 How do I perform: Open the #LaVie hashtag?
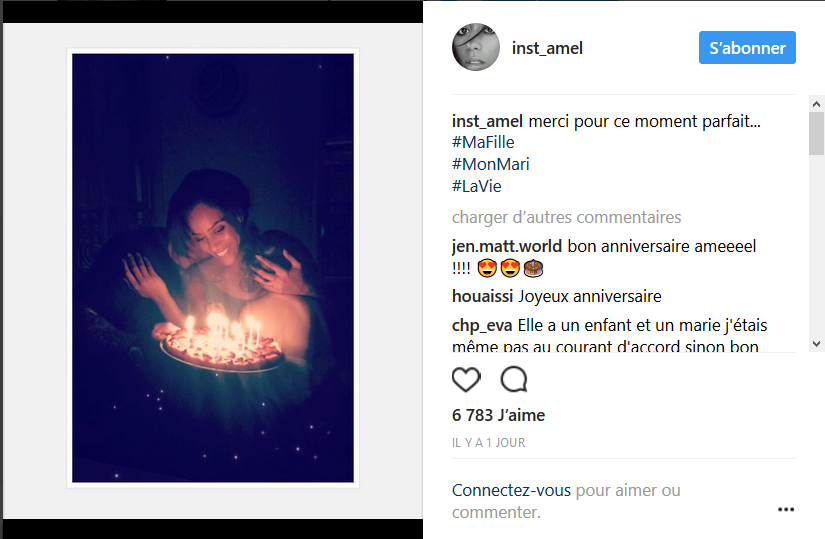(478, 186)
